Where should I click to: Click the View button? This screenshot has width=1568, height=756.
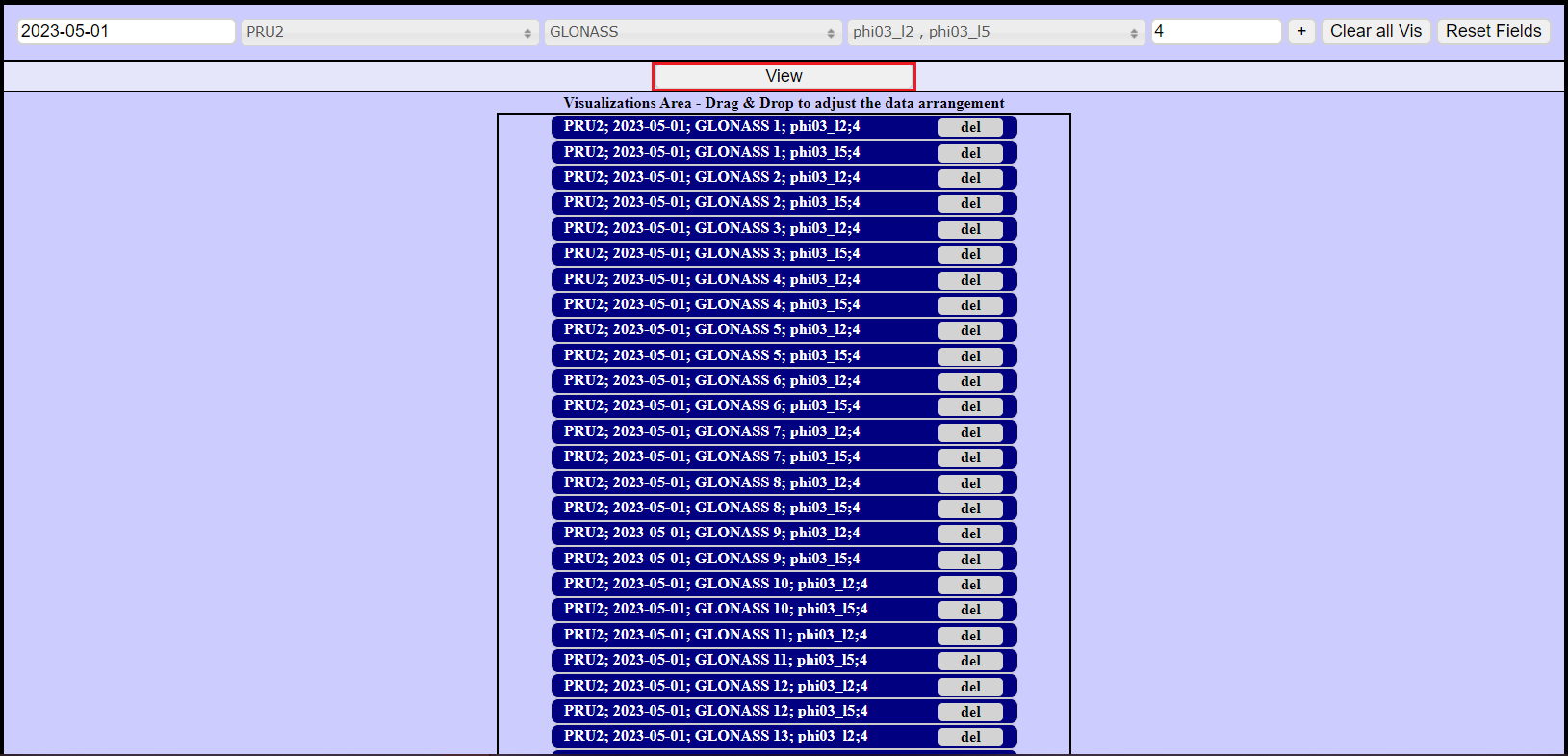[784, 76]
